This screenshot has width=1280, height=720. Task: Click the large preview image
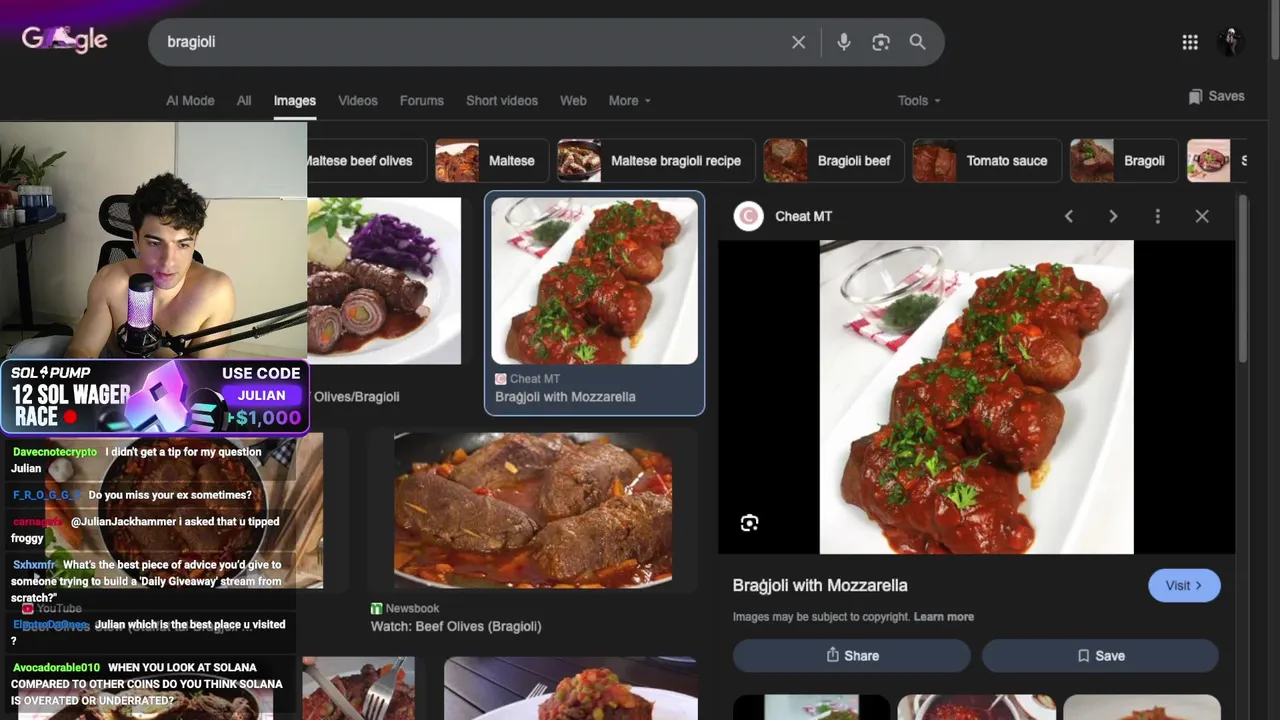pyautogui.click(x=976, y=397)
